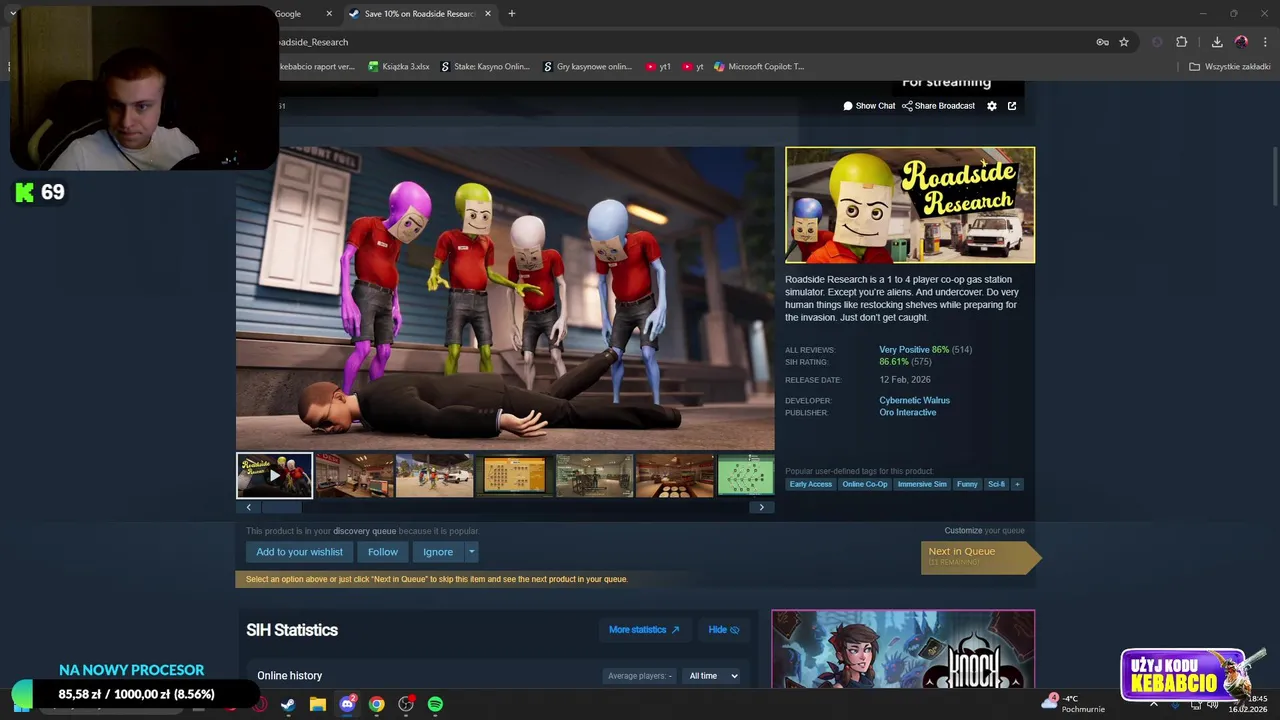Close the Google tab
Viewport: 1280px width, 720px height.
(329, 14)
